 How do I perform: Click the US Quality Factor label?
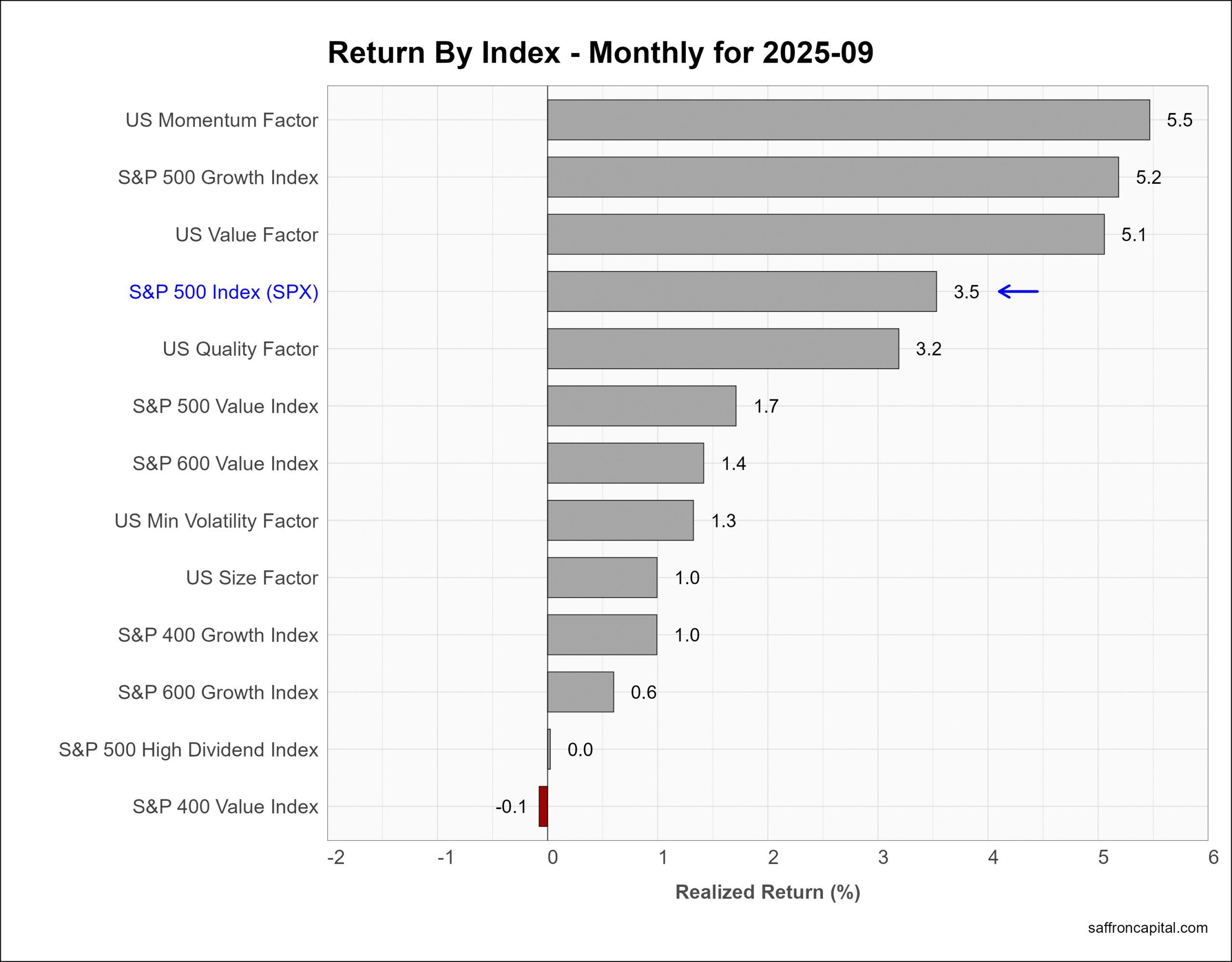point(240,349)
